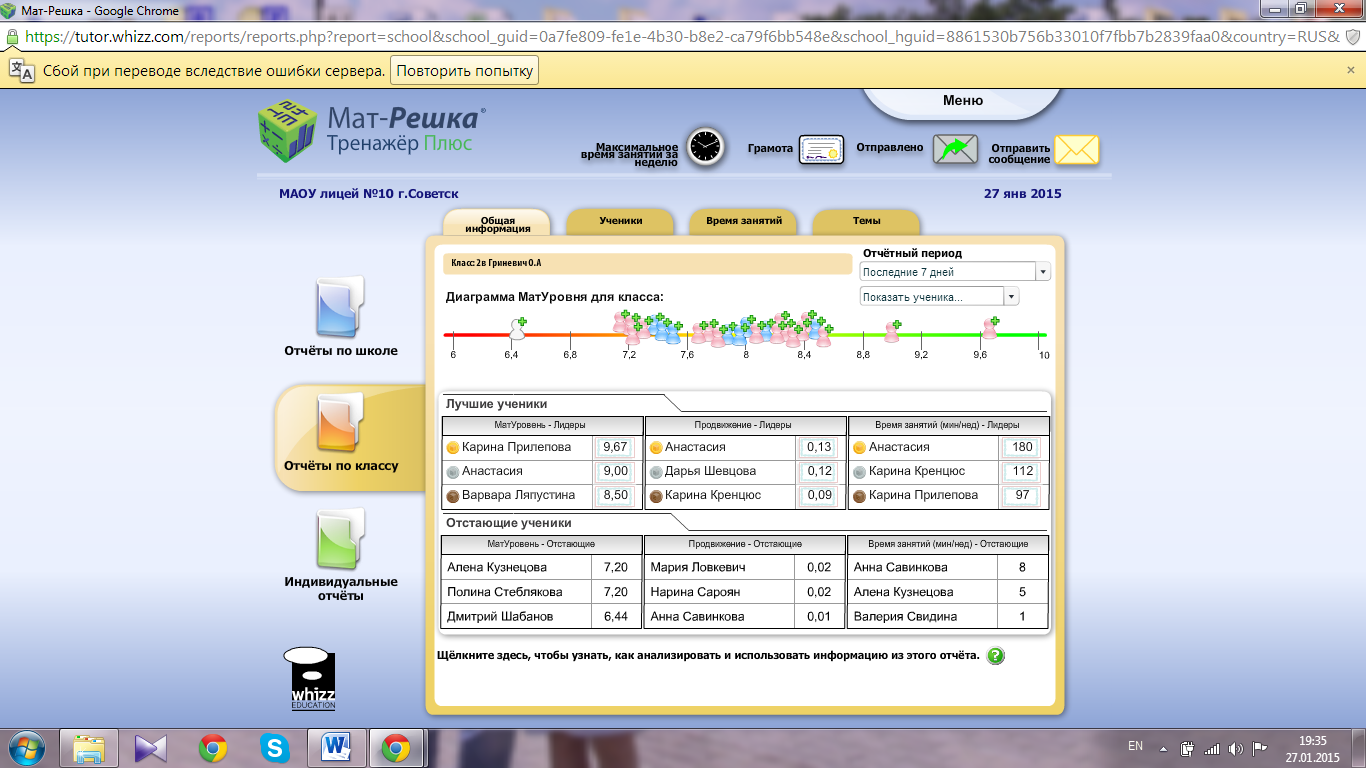This screenshot has width=1366, height=768.
Task: Switch to Microsoft Word on the taskbar
Action: click(336, 748)
